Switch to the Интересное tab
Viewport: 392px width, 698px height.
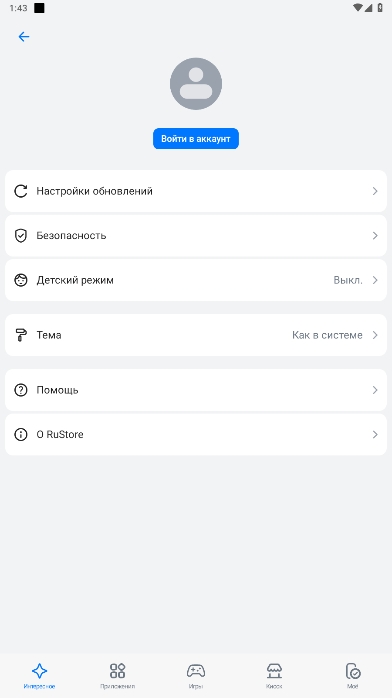[39, 676]
